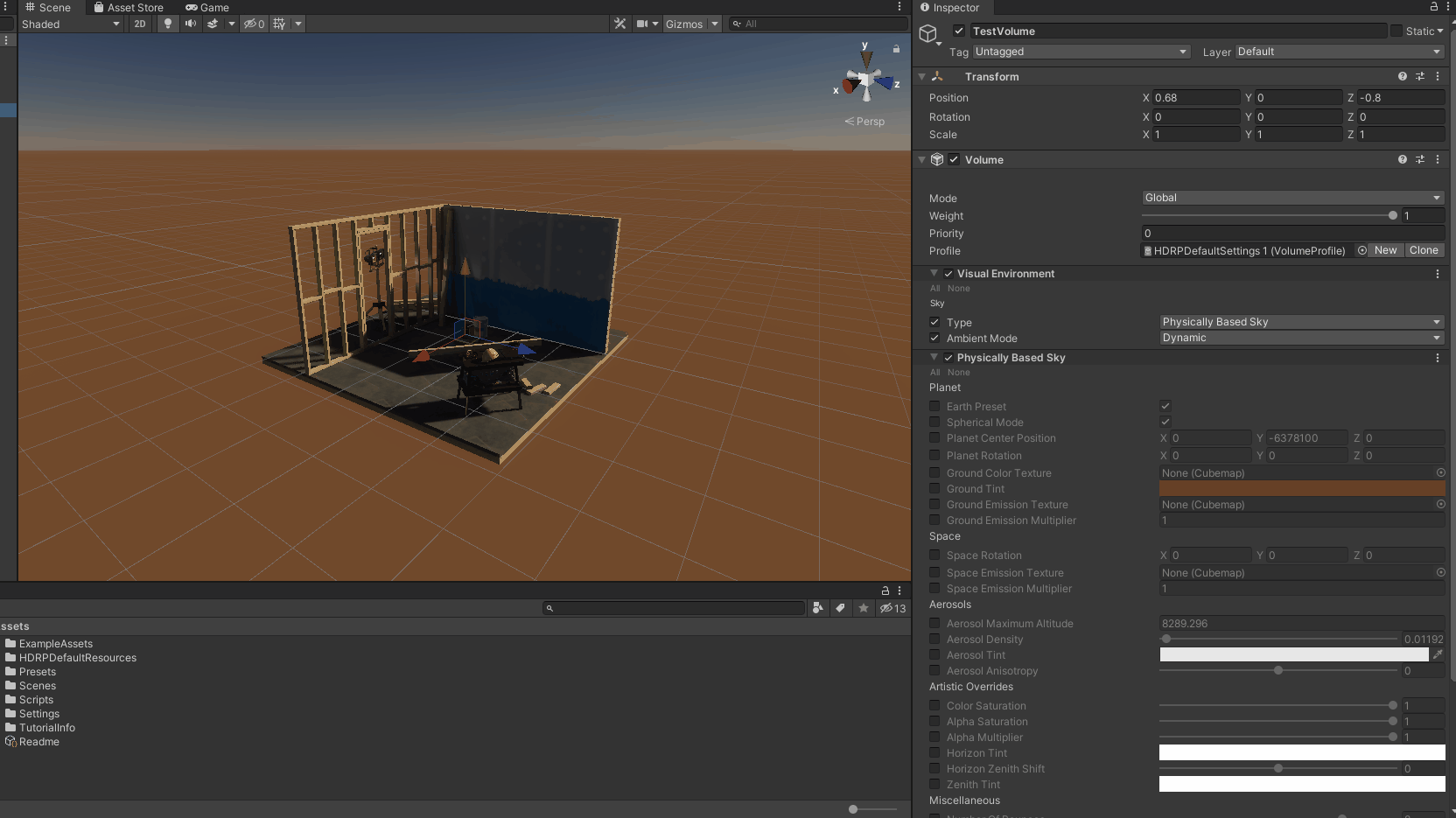Uncheck the Ambient Mode override
Viewport: 1456px width, 818px height.
tap(934, 338)
